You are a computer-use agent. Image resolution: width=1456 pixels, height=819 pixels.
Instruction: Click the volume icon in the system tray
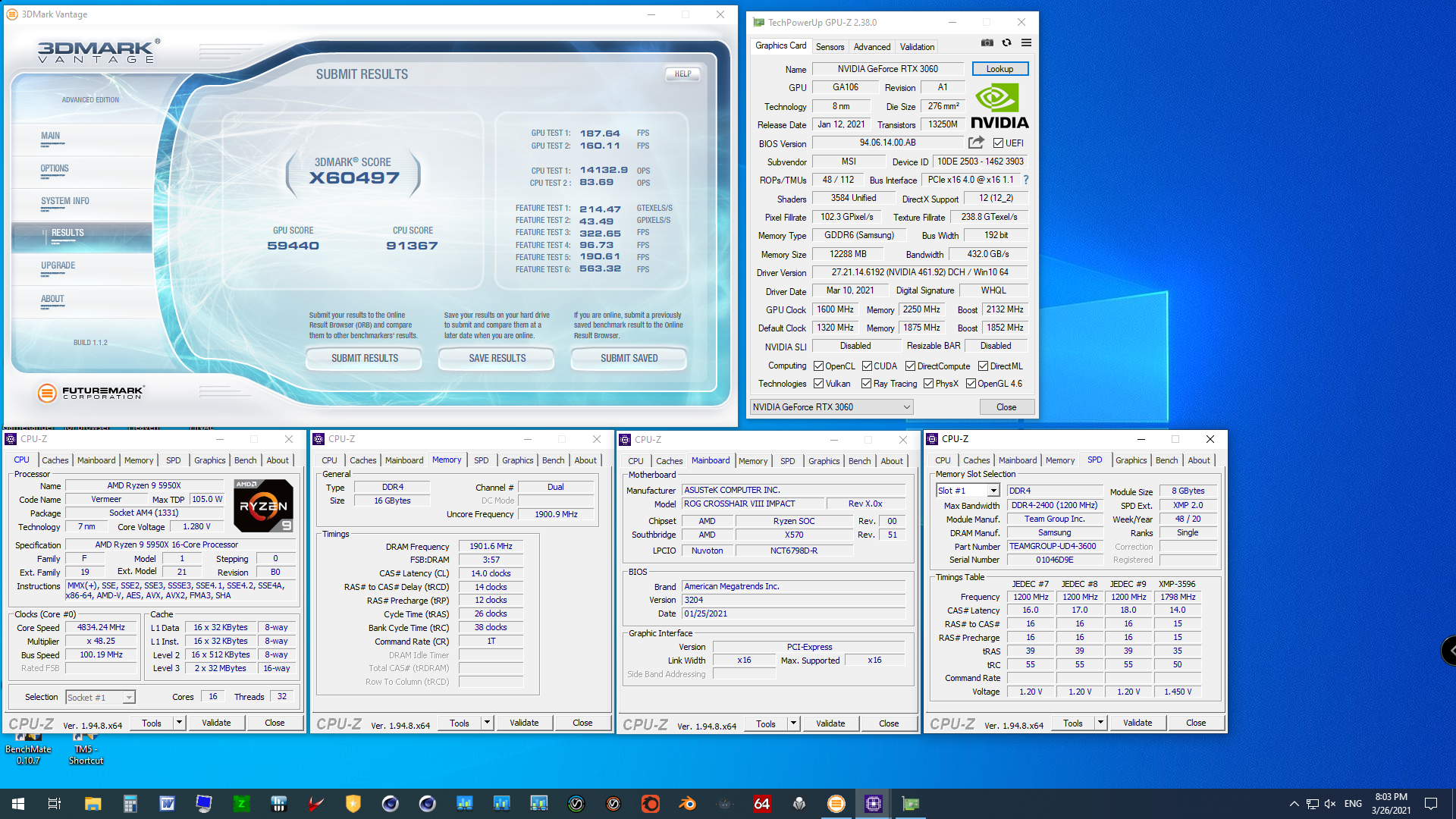[1331, 804]
